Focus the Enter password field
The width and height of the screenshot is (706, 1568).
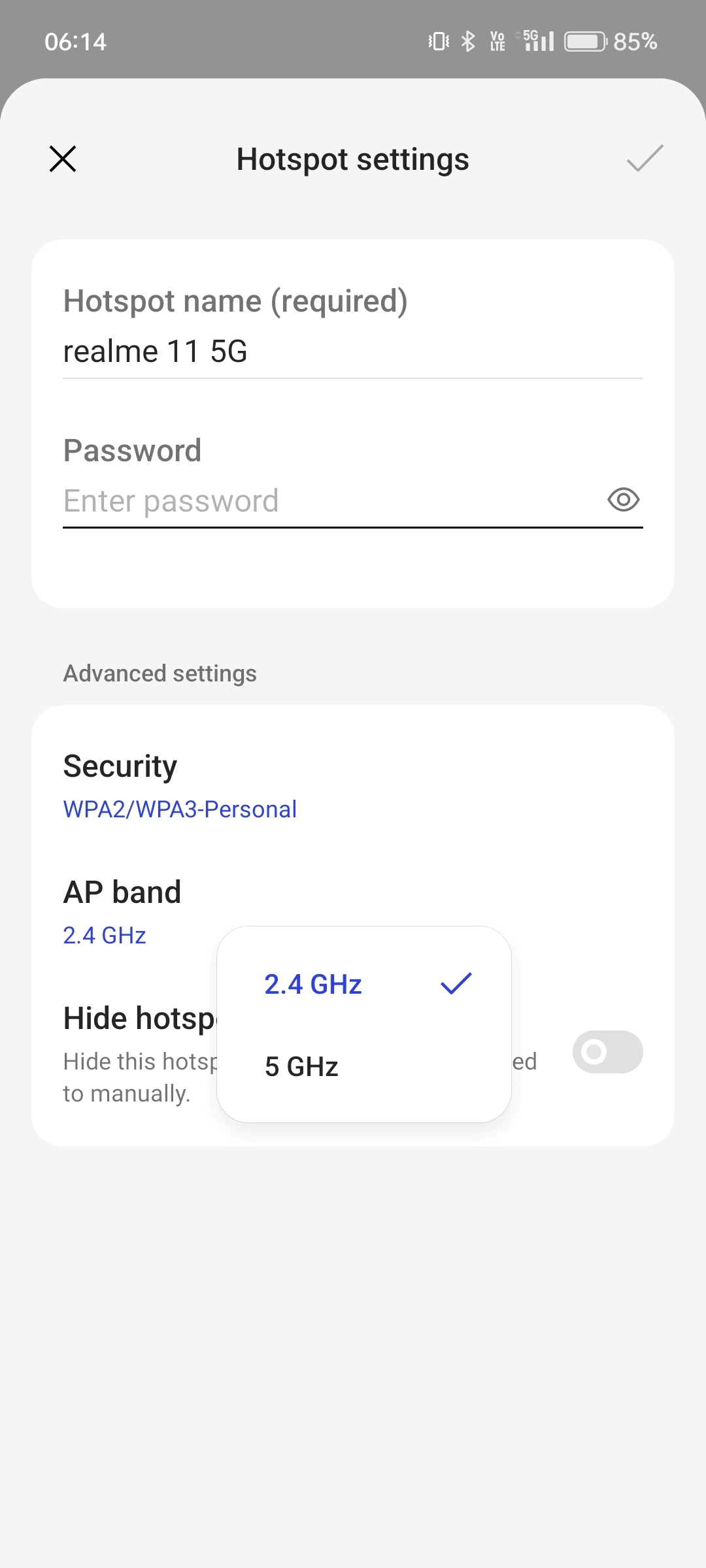tap(327, 501)
